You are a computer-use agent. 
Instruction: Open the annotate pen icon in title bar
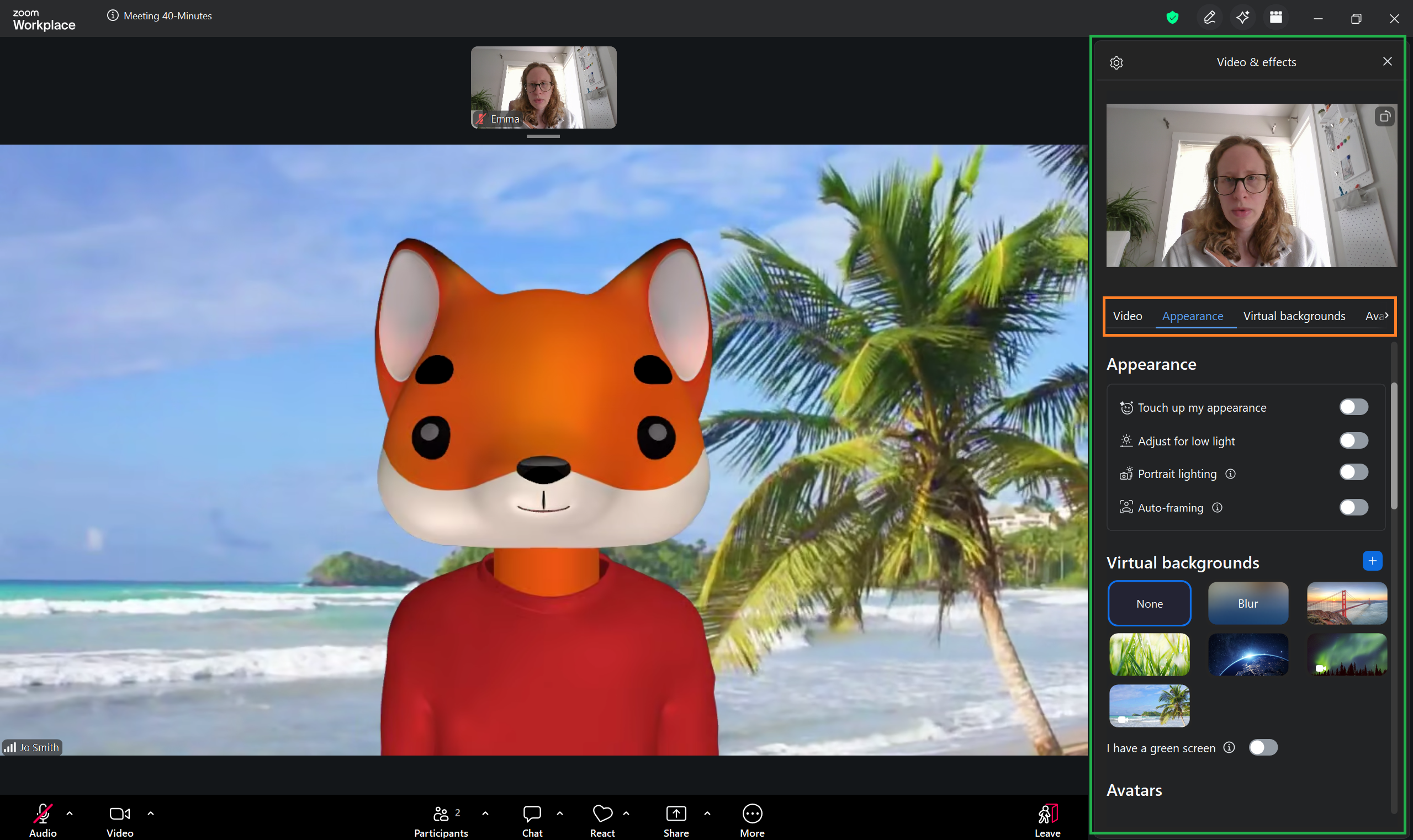1209,18
